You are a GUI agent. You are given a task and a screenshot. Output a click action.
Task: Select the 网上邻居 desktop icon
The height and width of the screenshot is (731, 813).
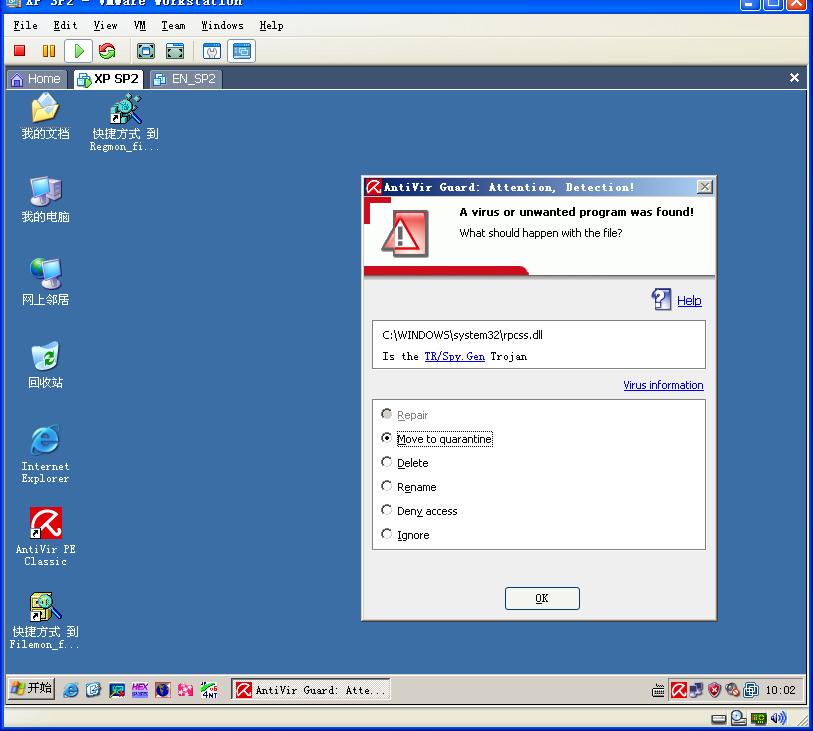[45, 283]
